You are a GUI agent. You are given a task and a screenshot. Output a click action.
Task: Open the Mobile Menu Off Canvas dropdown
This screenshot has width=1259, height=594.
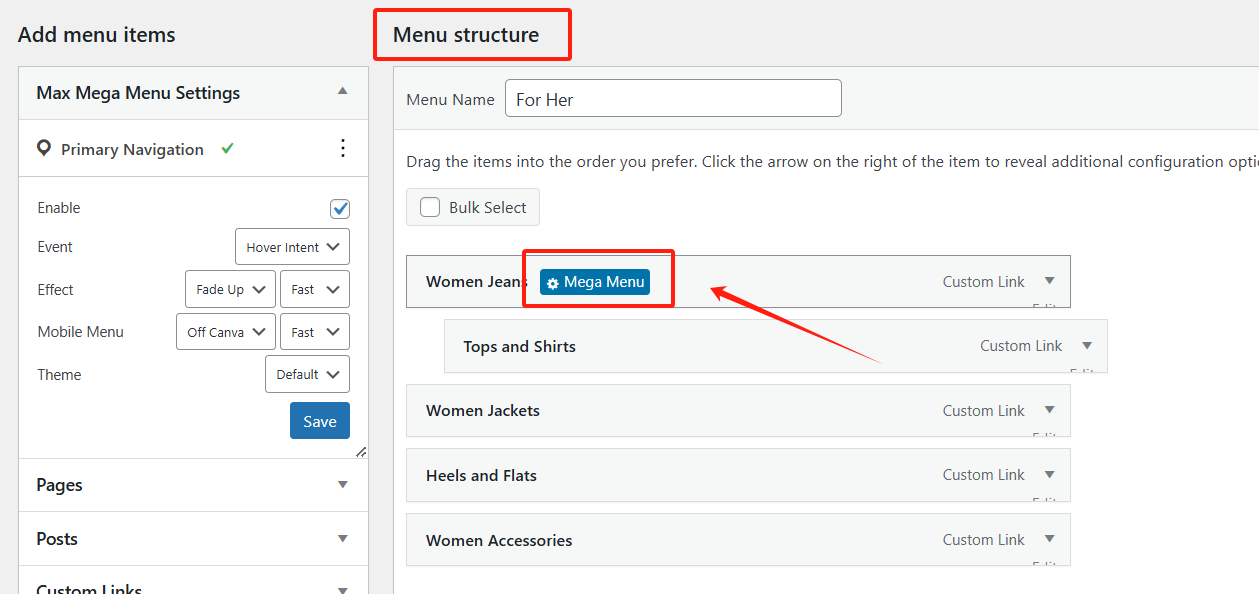(x=225, y=332)
